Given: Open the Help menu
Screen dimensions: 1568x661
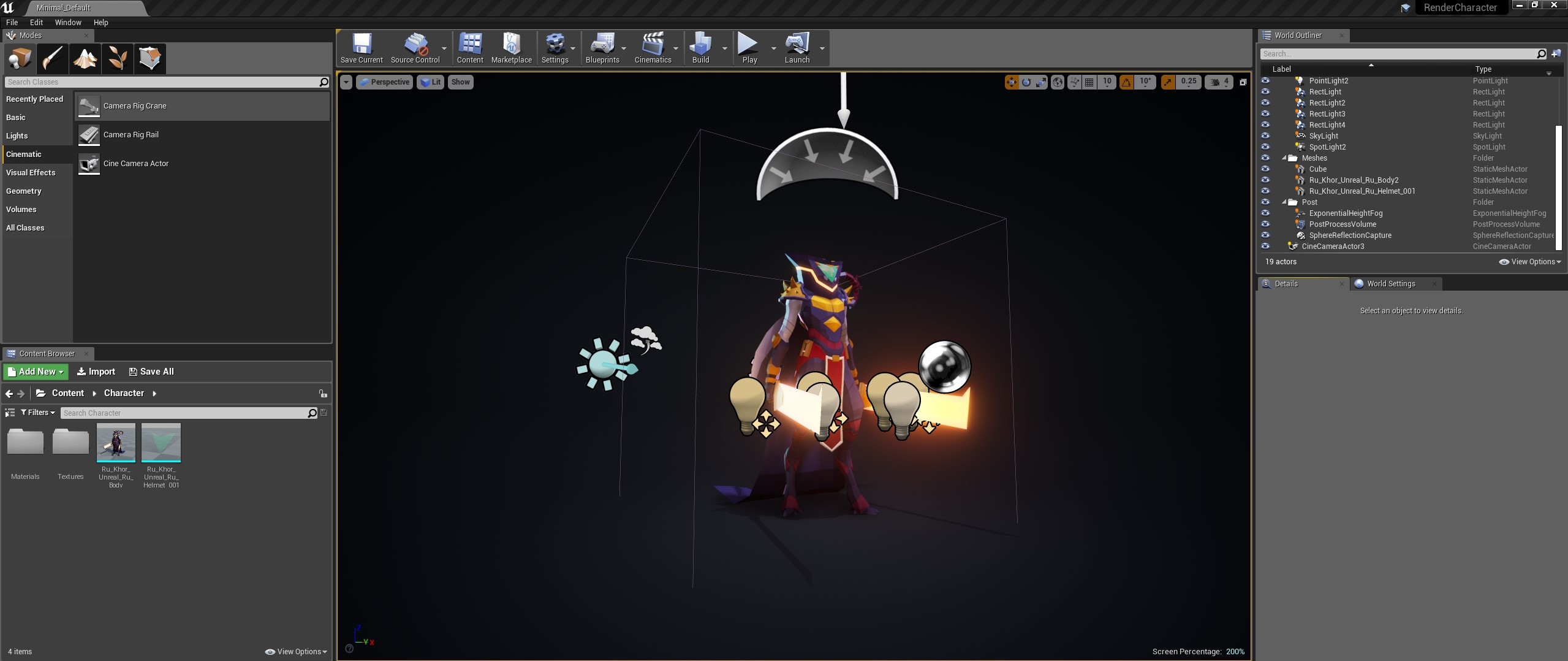Looking at the screenshot, I should (x=100, y=23).
